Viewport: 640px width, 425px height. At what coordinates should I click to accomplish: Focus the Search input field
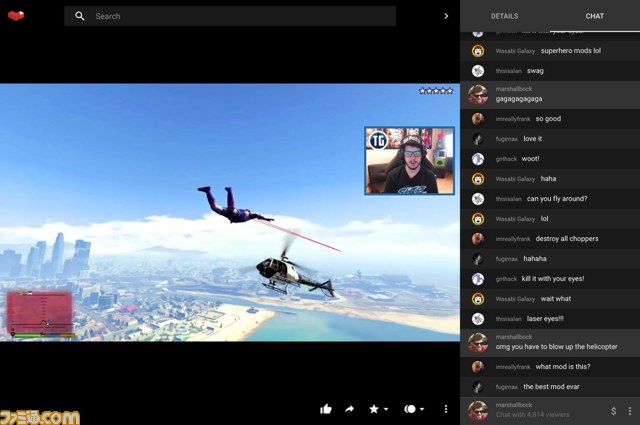click(x=230, y=16)
